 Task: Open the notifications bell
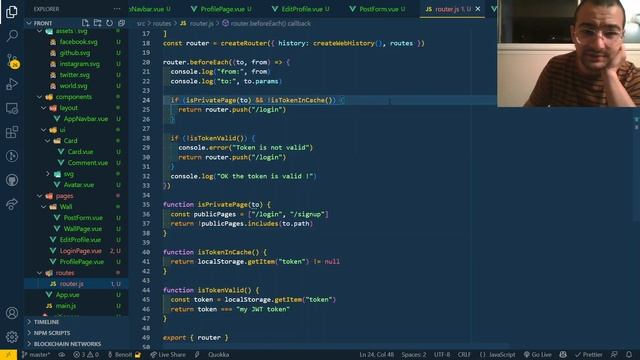click(629, 355)
